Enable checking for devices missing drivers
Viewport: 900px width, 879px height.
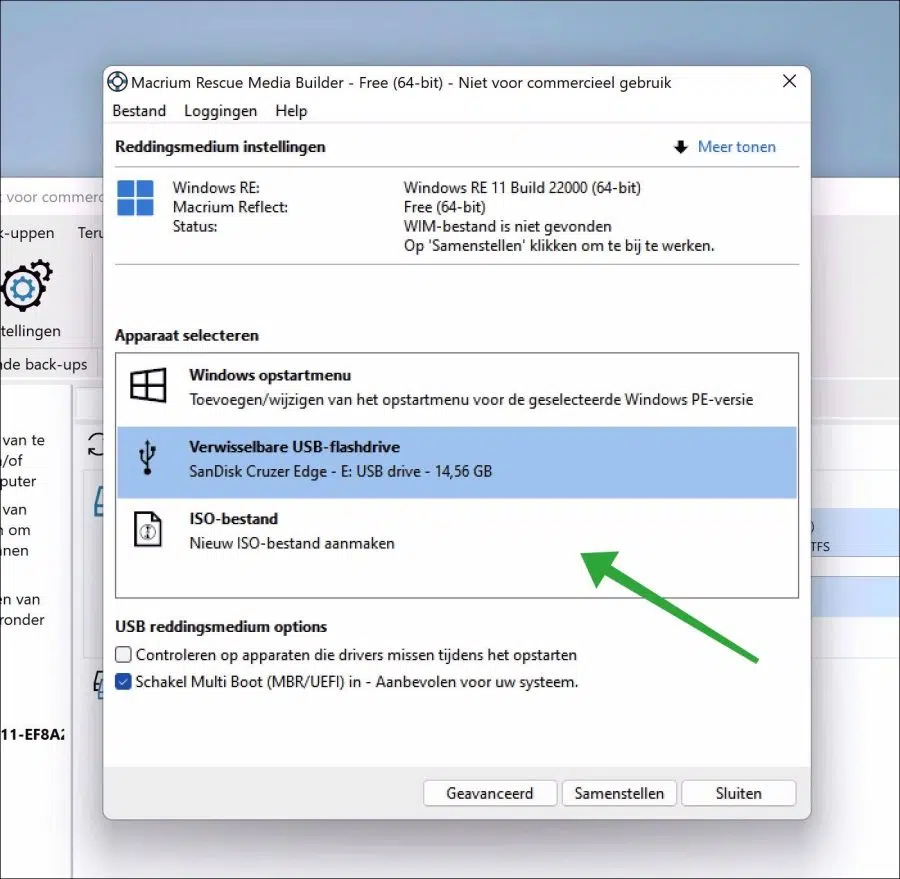(x=123, y=655)
